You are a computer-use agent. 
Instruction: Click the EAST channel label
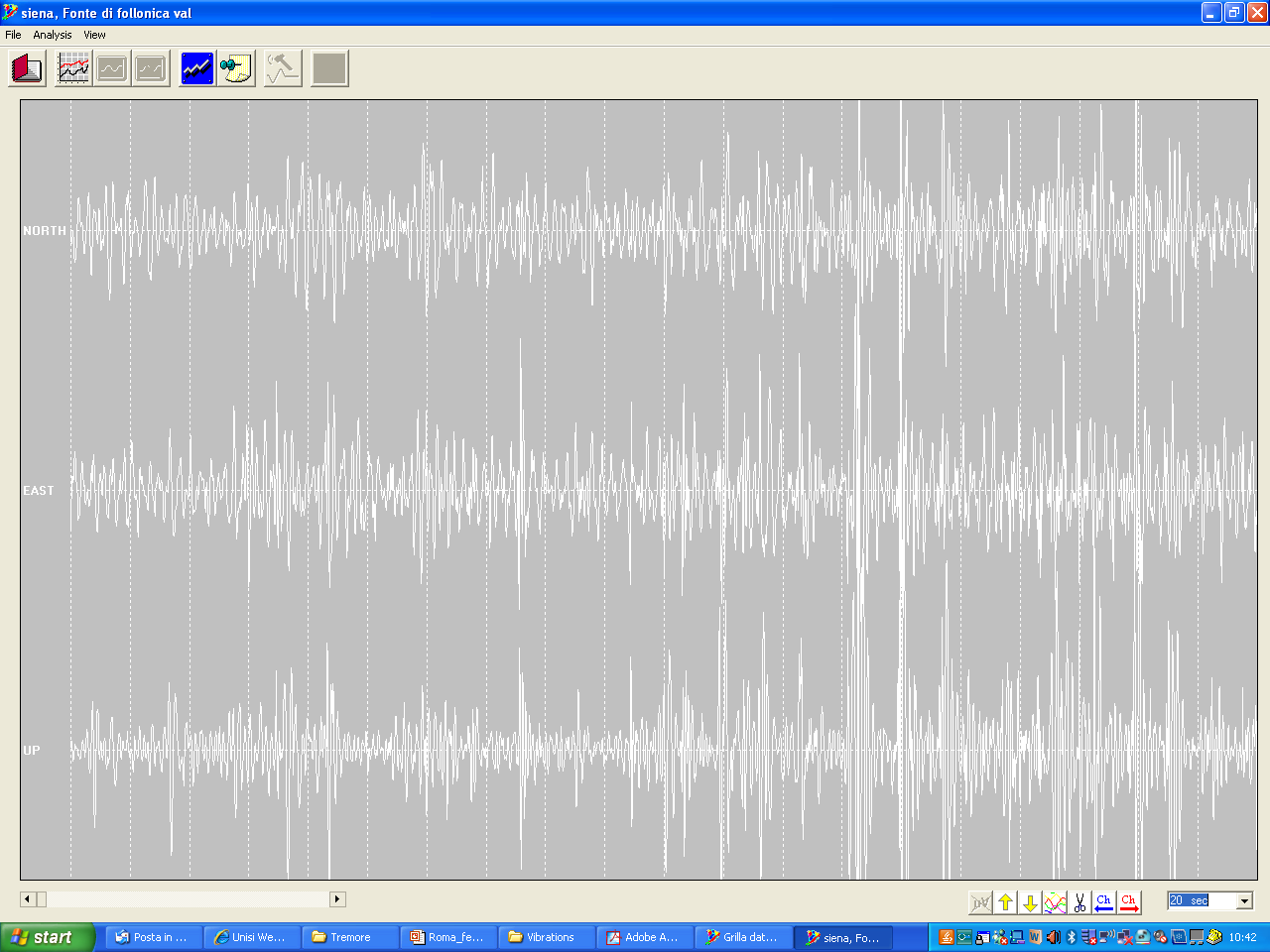(39, 490)
